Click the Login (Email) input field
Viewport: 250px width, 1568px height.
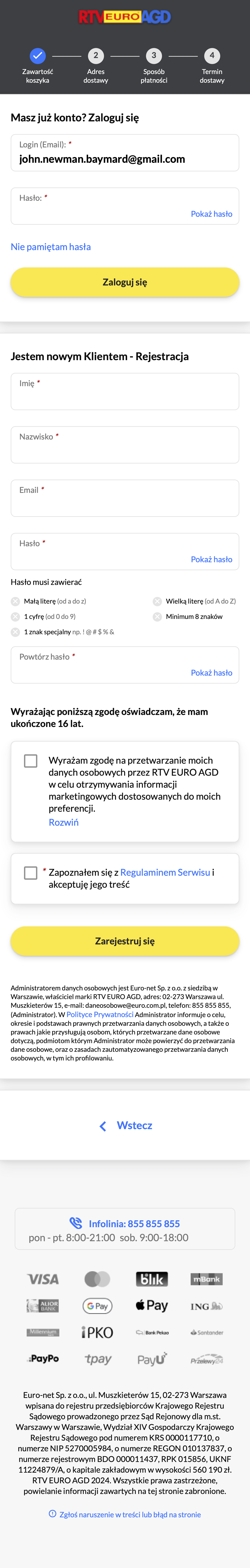click(x=125, y=159)
